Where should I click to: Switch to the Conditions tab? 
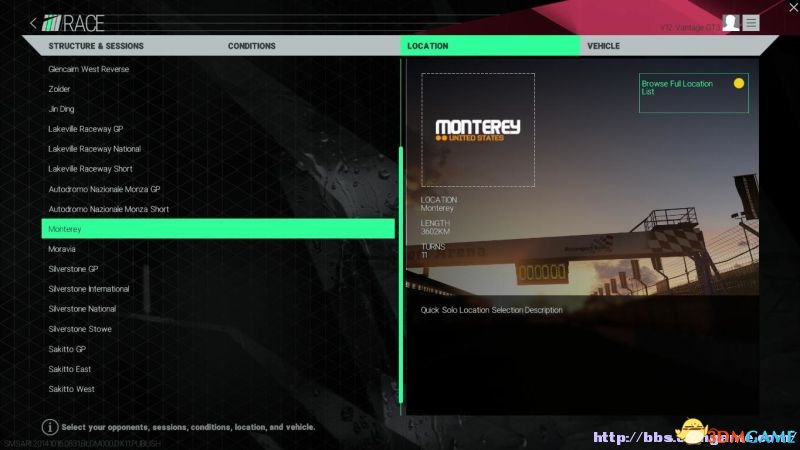[252, 46]
